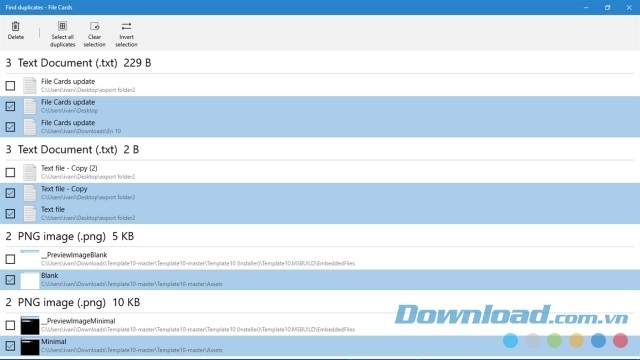
Task: Click the black thumbnail of __PreviewImageMinimal
Action: (30, 325)
